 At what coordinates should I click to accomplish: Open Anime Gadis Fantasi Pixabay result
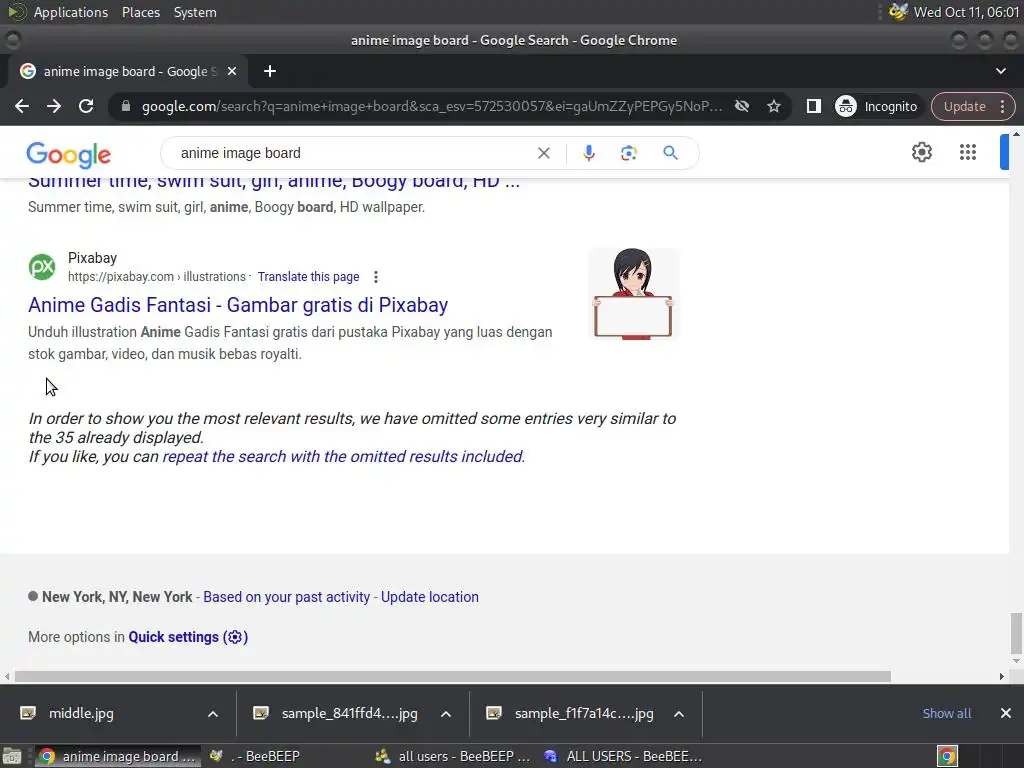pos(238,305)
